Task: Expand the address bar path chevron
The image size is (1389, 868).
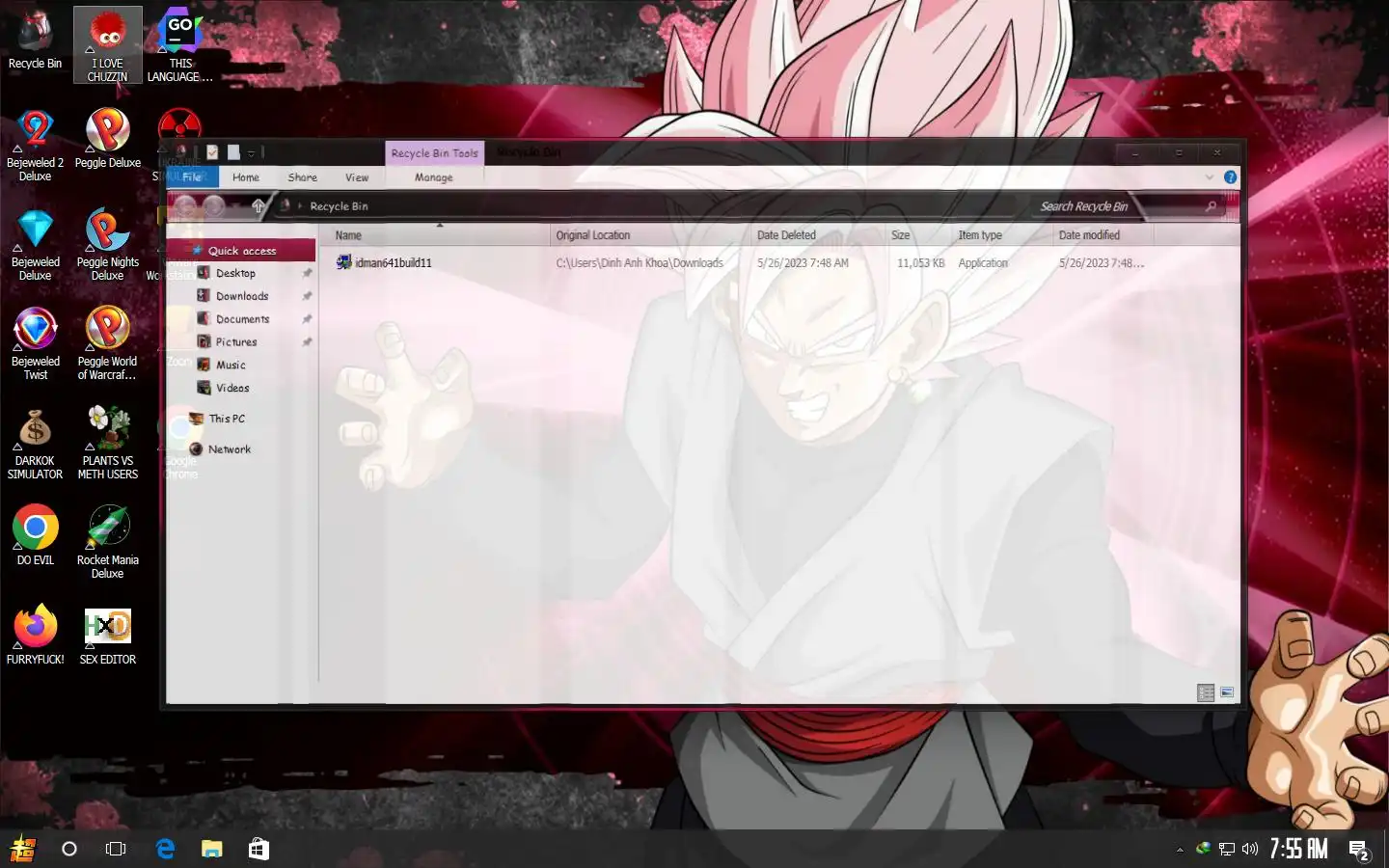Action: point(300,206)
